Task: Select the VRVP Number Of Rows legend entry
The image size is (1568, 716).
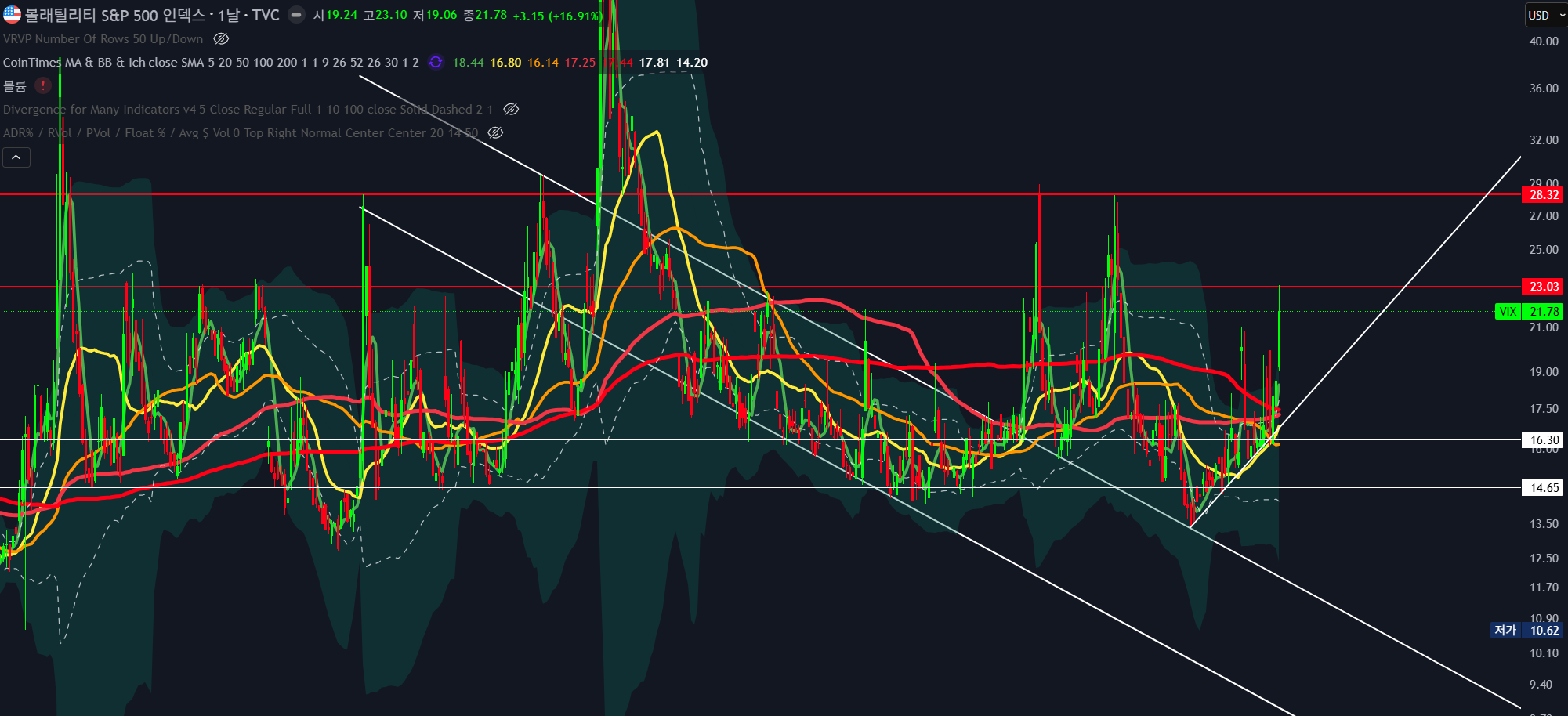Action: [102, 39]
